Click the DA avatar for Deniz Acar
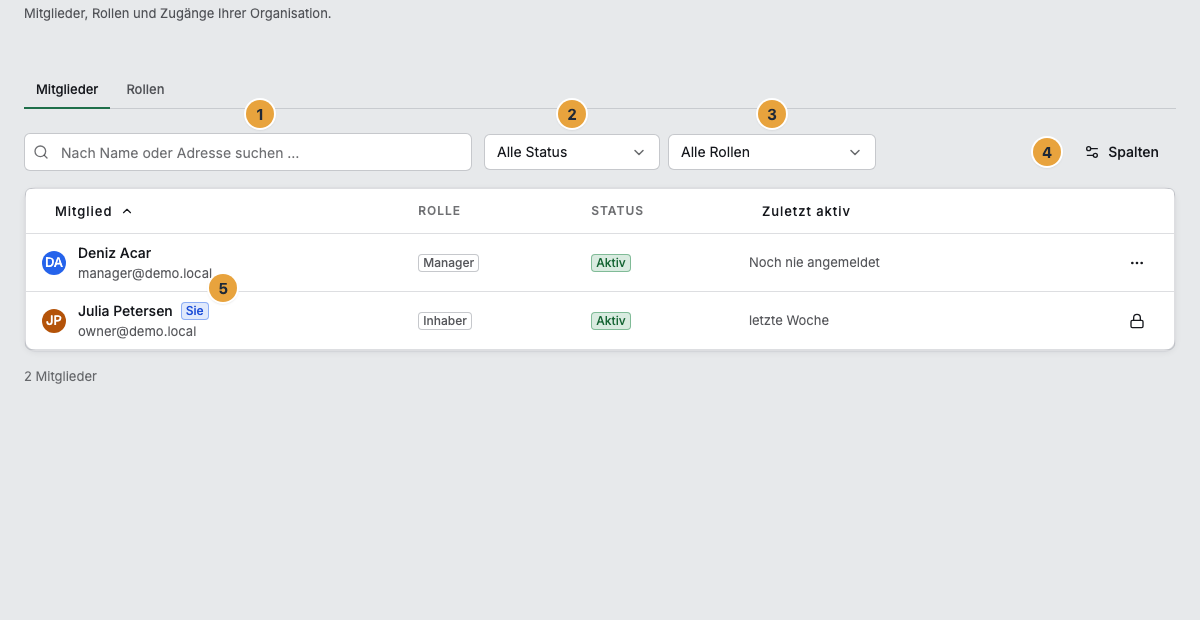The image size is (1200, 620). [54, 263]
